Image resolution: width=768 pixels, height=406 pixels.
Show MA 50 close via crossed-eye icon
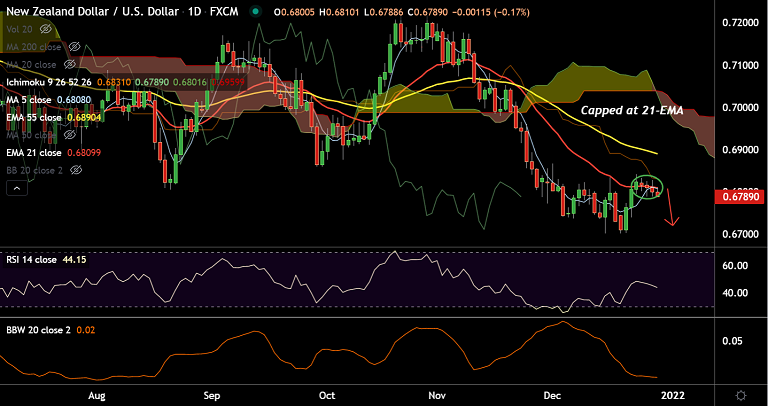click(69, 135)
